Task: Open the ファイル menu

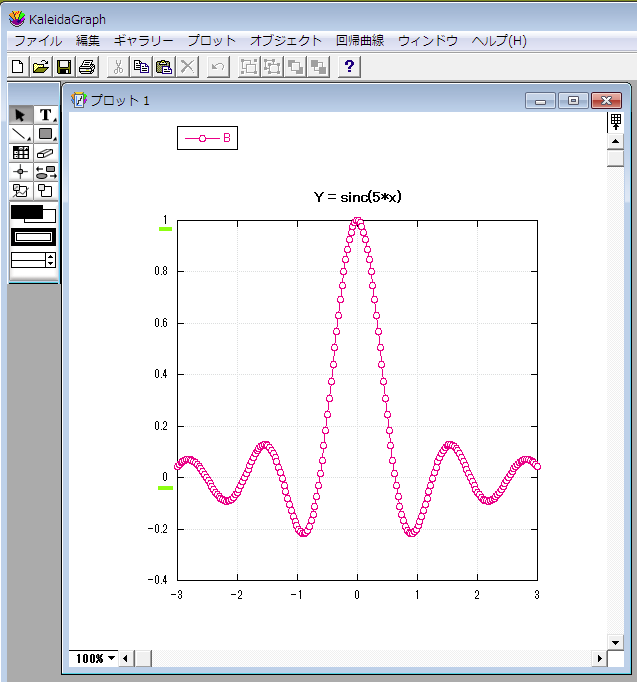Action: pos(38,41)
